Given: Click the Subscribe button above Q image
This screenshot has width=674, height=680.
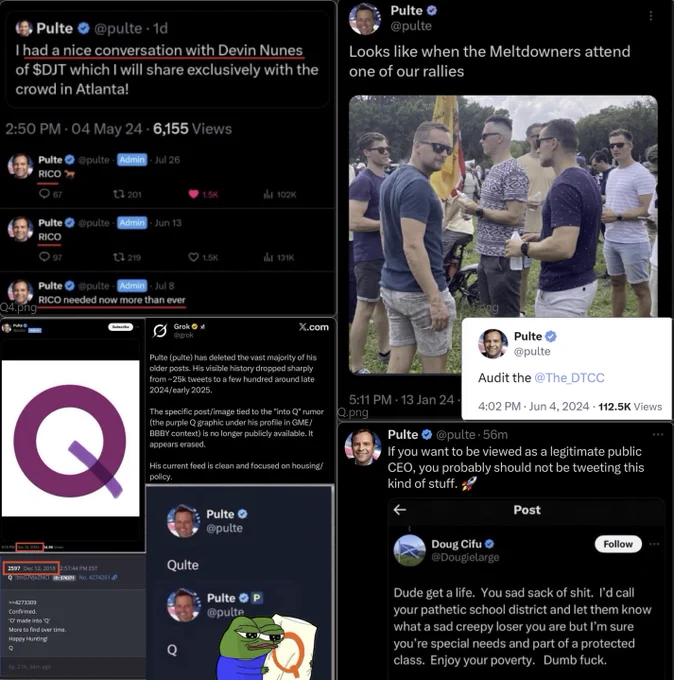Looking at the screenshot, I should (x=120, y=327).
